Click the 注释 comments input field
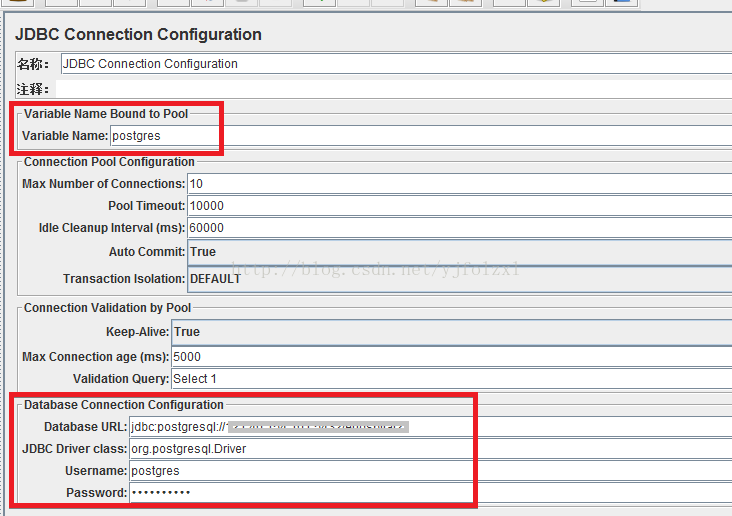Image resolution: width=732 pixels, height=516 pixels. pyautogui.click(x=394, y=89)
